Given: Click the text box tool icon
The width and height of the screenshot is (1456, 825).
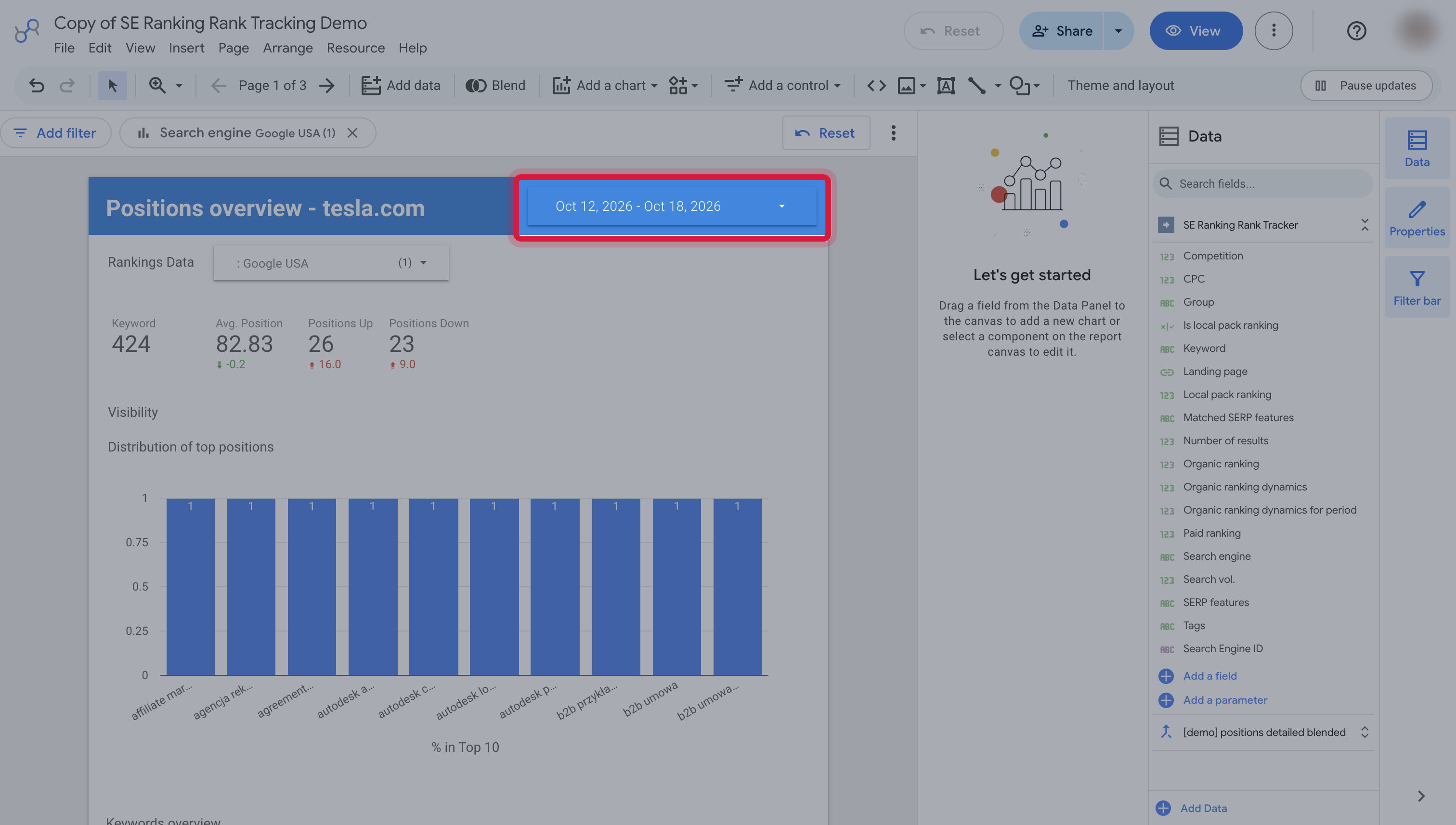Looking at the screenshot, I should tap(946, 86).
